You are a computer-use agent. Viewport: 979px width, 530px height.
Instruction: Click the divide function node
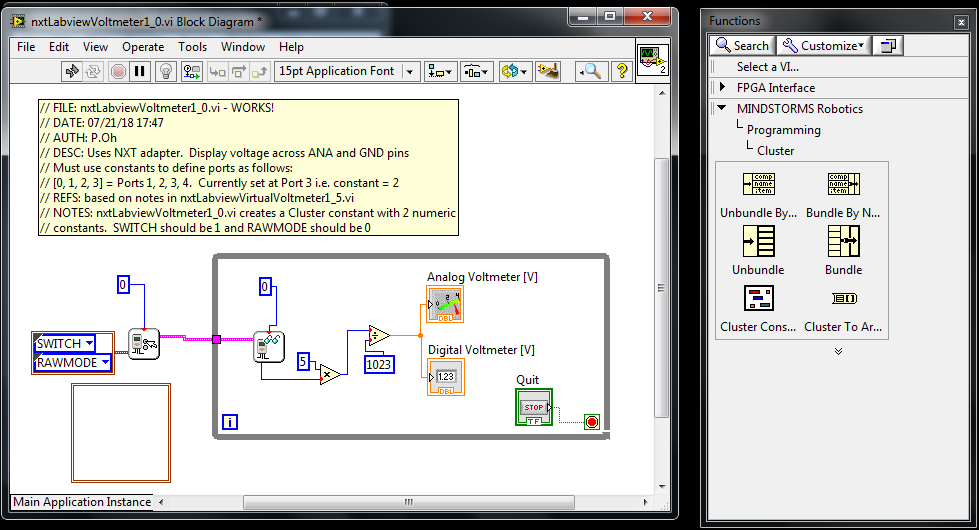(379, 335)
